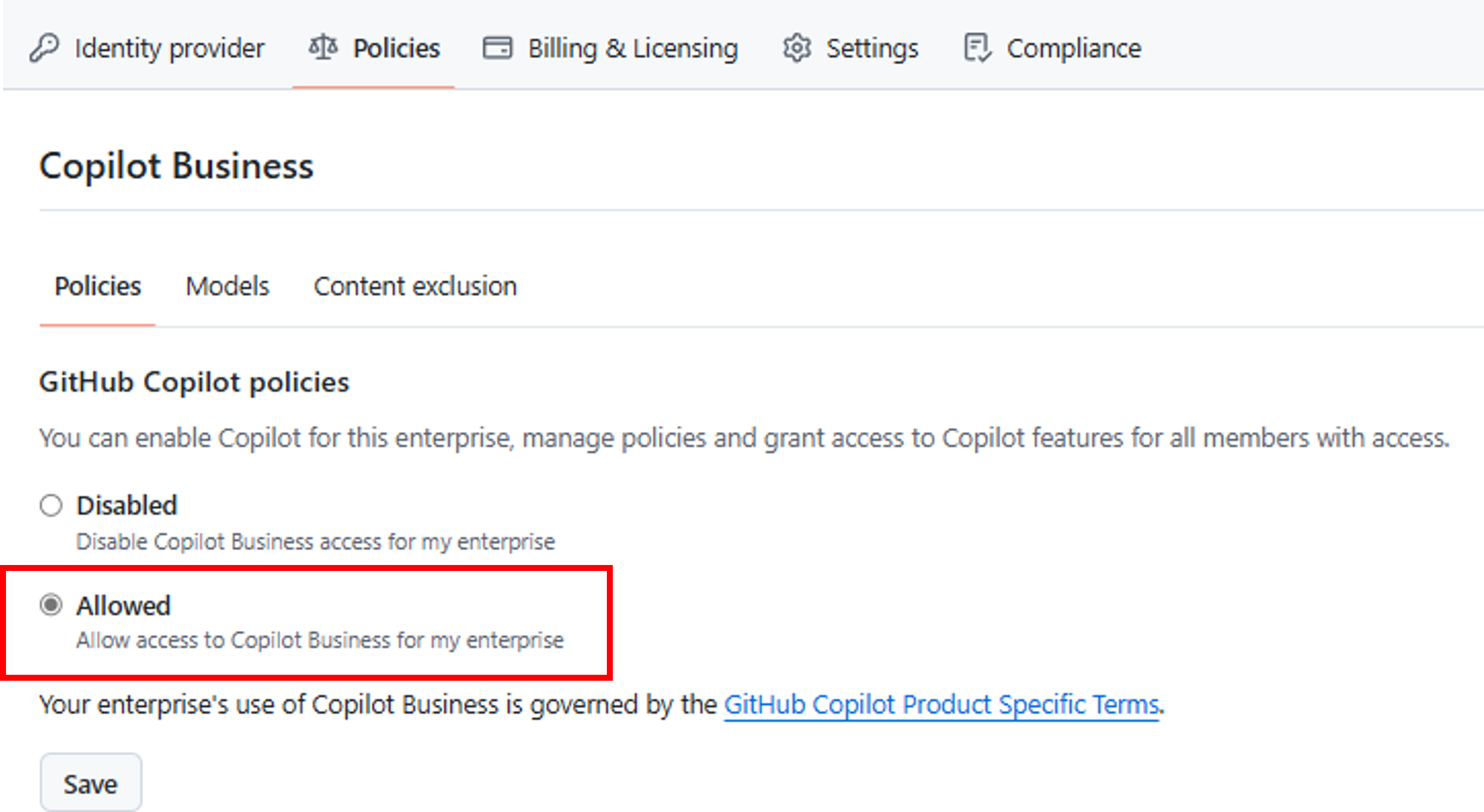Open the Content exclusion sub-tab
Screen dimensions: 1484x812
(415, 286)
